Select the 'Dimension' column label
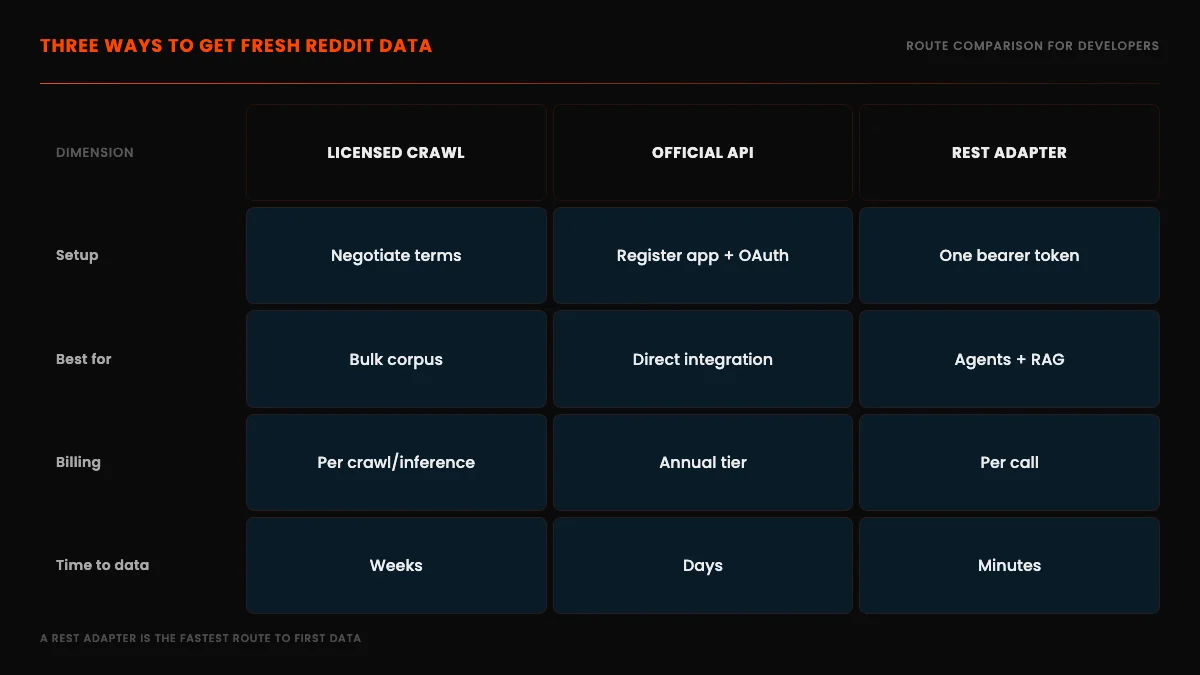This screenshot has width=1200, height=675. pyautogui.click(x=95, y=153)
